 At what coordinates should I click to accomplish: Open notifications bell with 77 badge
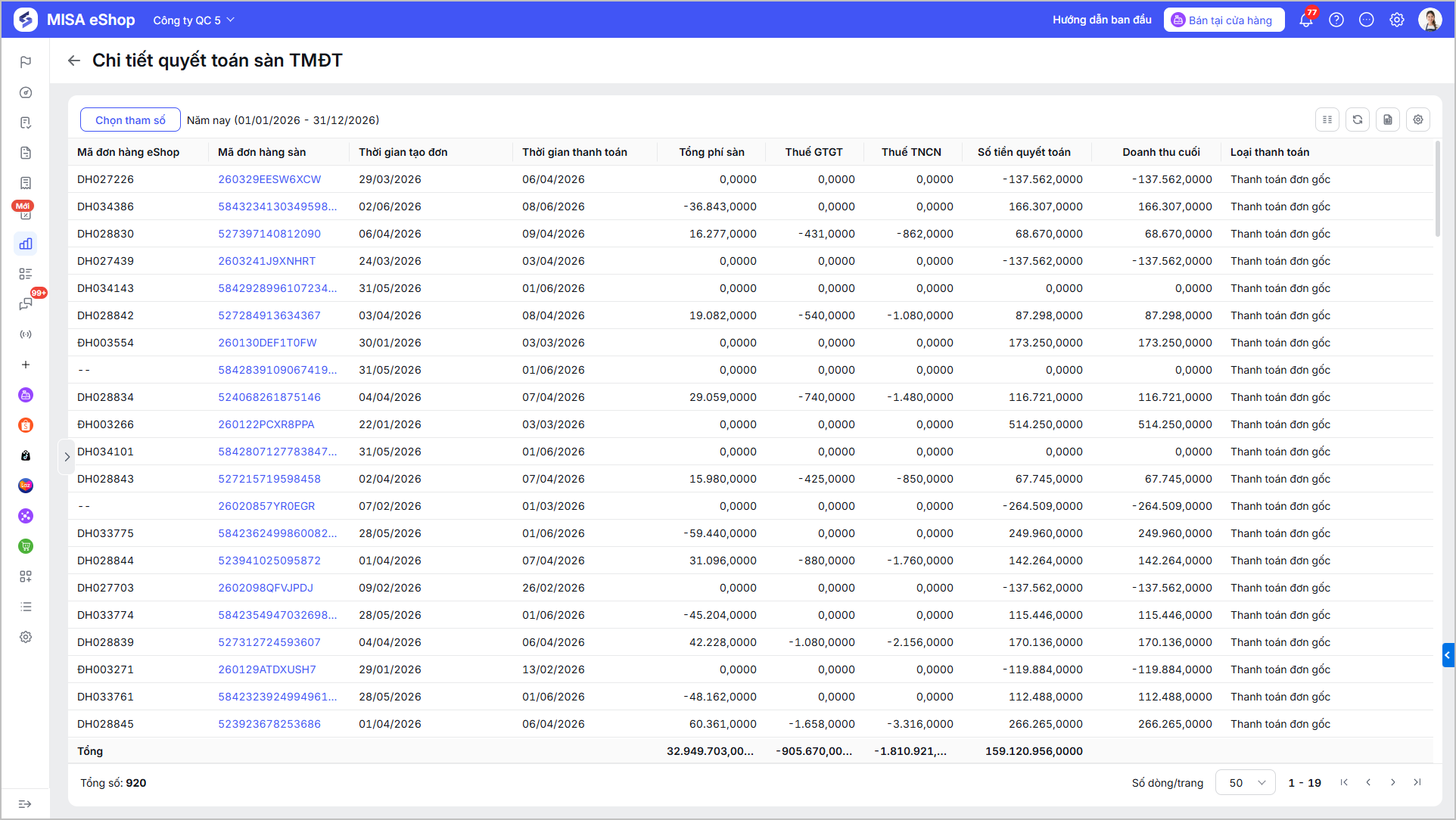point(1306,20)
